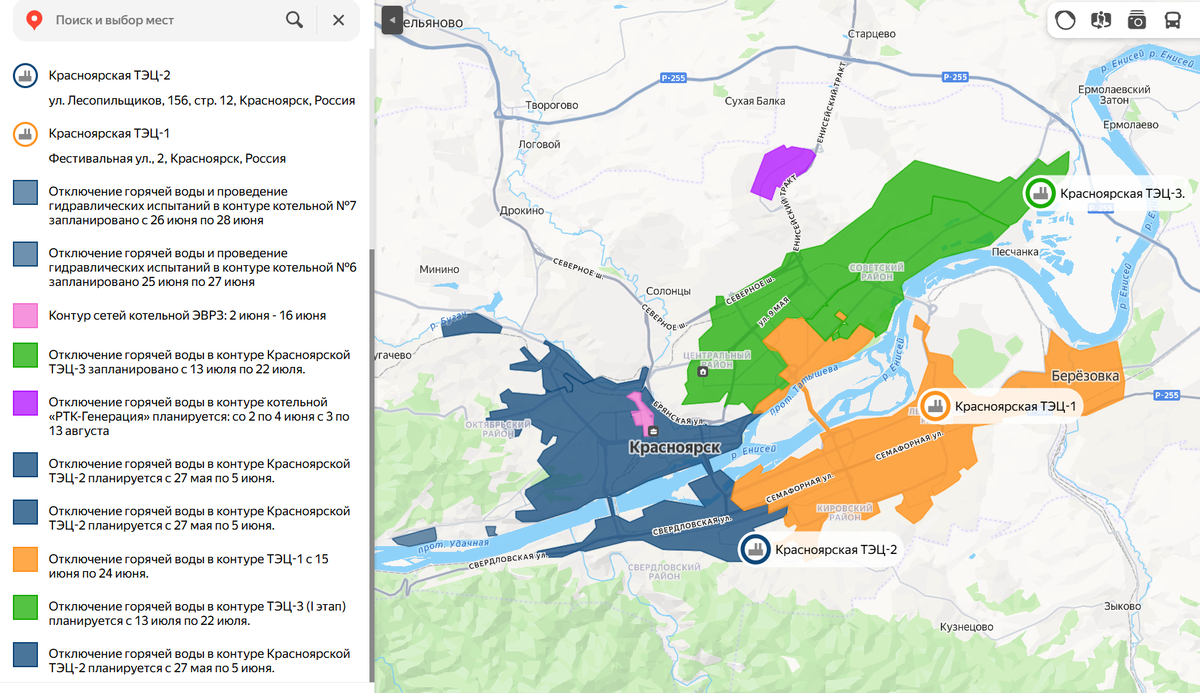
Task: Click the swatch for the котельной №6 legend entry
Action: (x=26, y=254)
